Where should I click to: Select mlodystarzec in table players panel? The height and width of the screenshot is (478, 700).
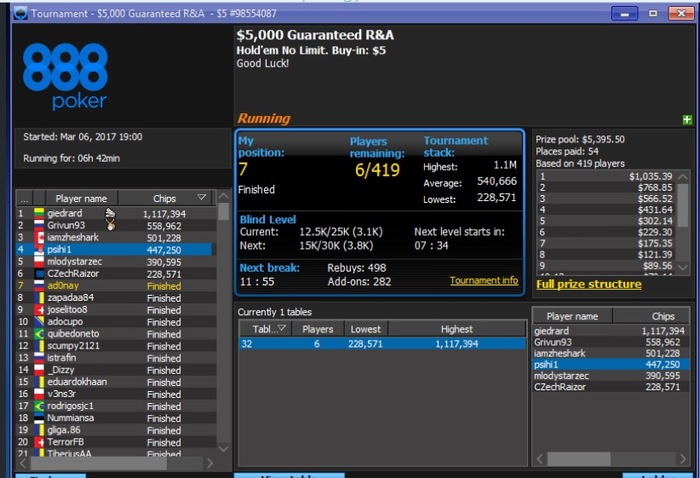(611, 376)
